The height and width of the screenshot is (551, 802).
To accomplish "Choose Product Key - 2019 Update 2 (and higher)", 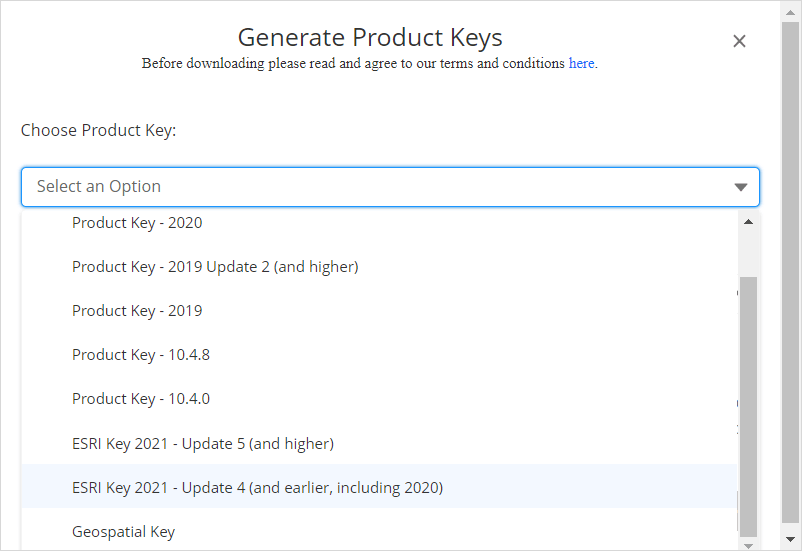I will pos(215,267).
